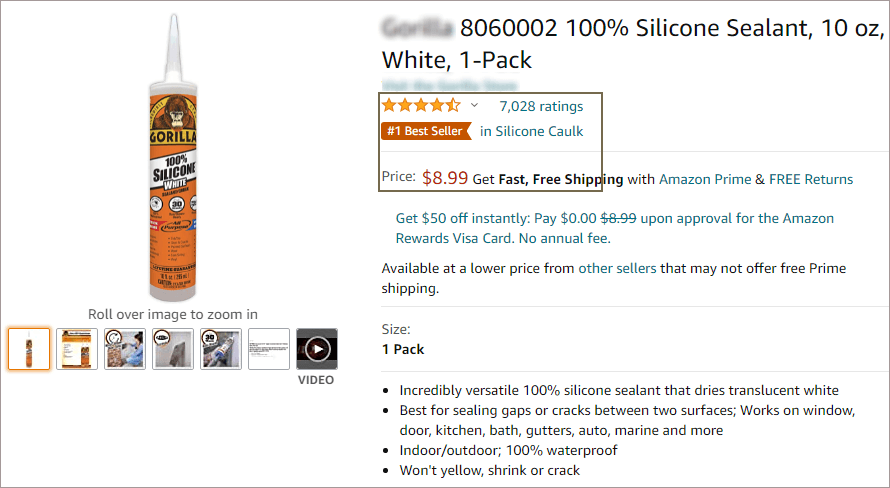Viewport: 890px width, 488px height.
Task: Click the #1 Best Seller badge
Action: tap(426, 131)
